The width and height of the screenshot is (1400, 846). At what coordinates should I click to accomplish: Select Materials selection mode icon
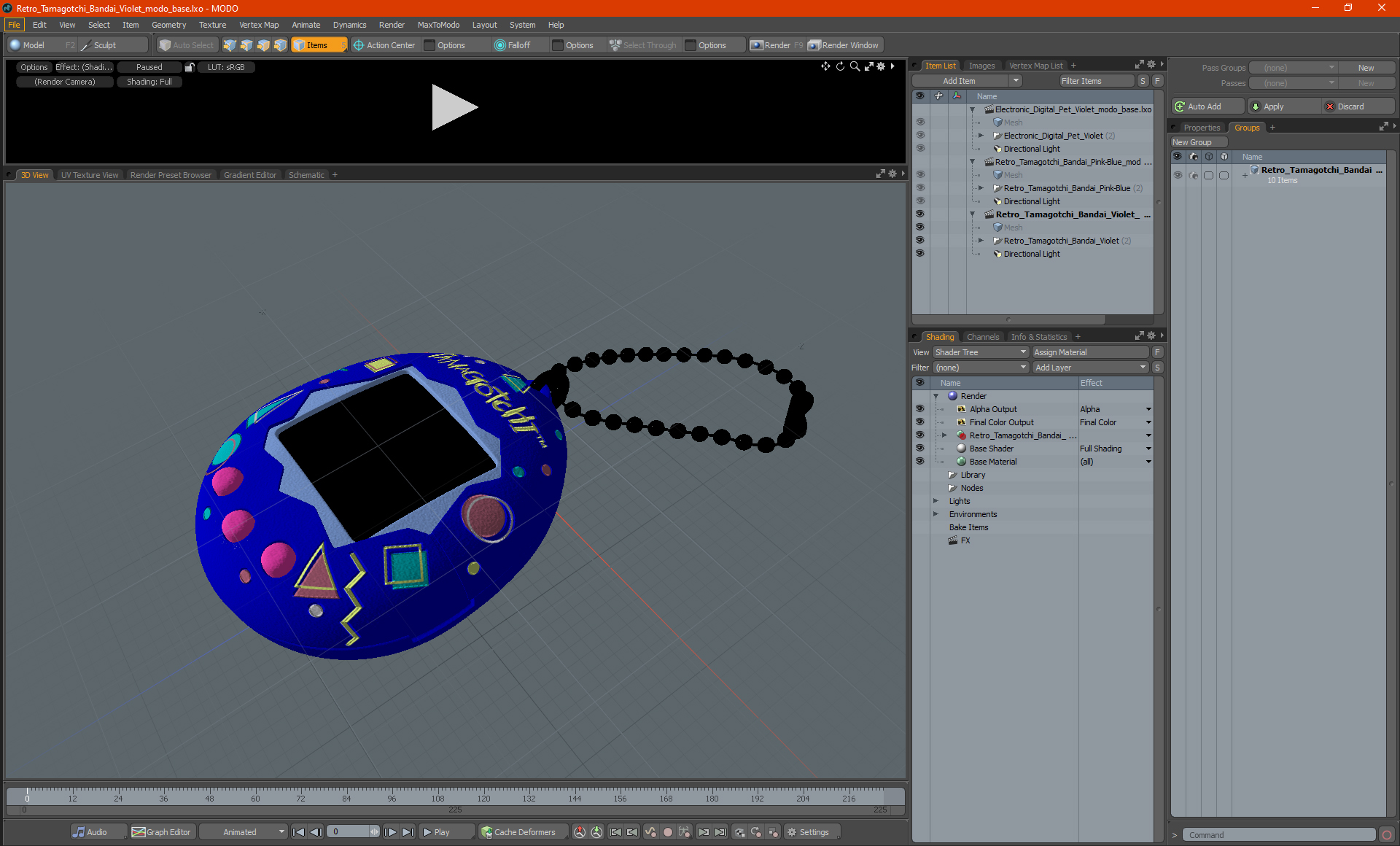(281, 45)
